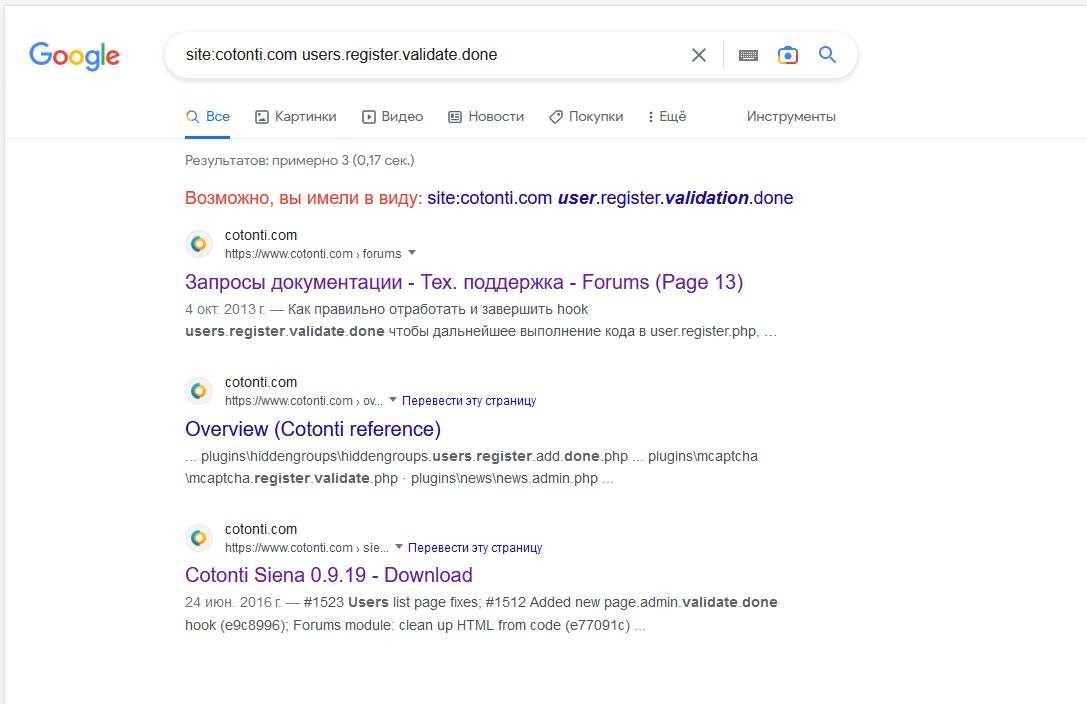Image resolution: width=1087 pixels, height=704 pixels.
Task: Click suggested query user.register.validation.done
Action: tap(610, 198)
